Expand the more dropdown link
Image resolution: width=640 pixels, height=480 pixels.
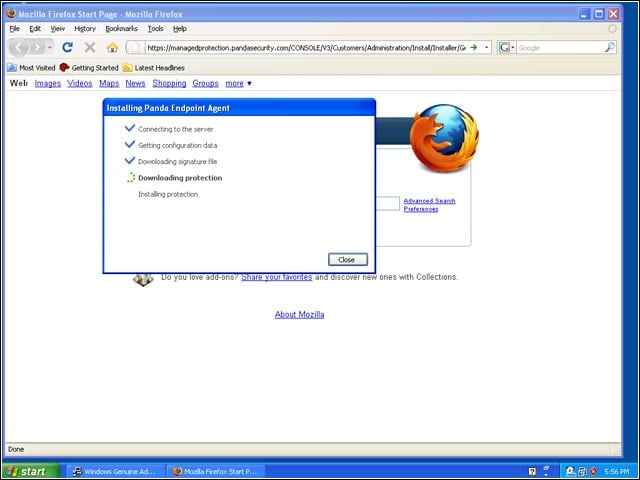pyautogui.click(x=238, y=83)
